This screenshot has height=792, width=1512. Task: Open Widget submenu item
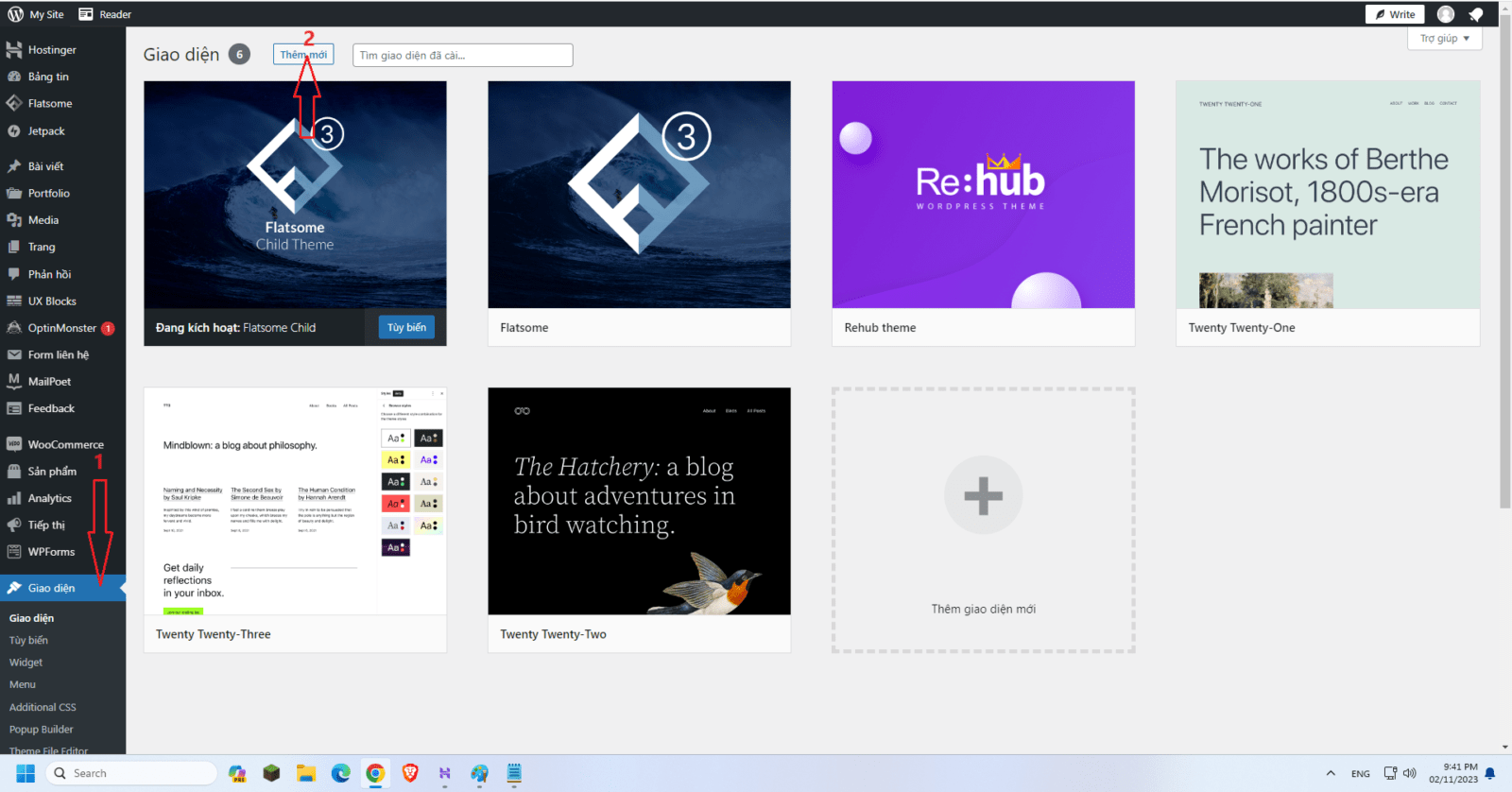[26, 663]
